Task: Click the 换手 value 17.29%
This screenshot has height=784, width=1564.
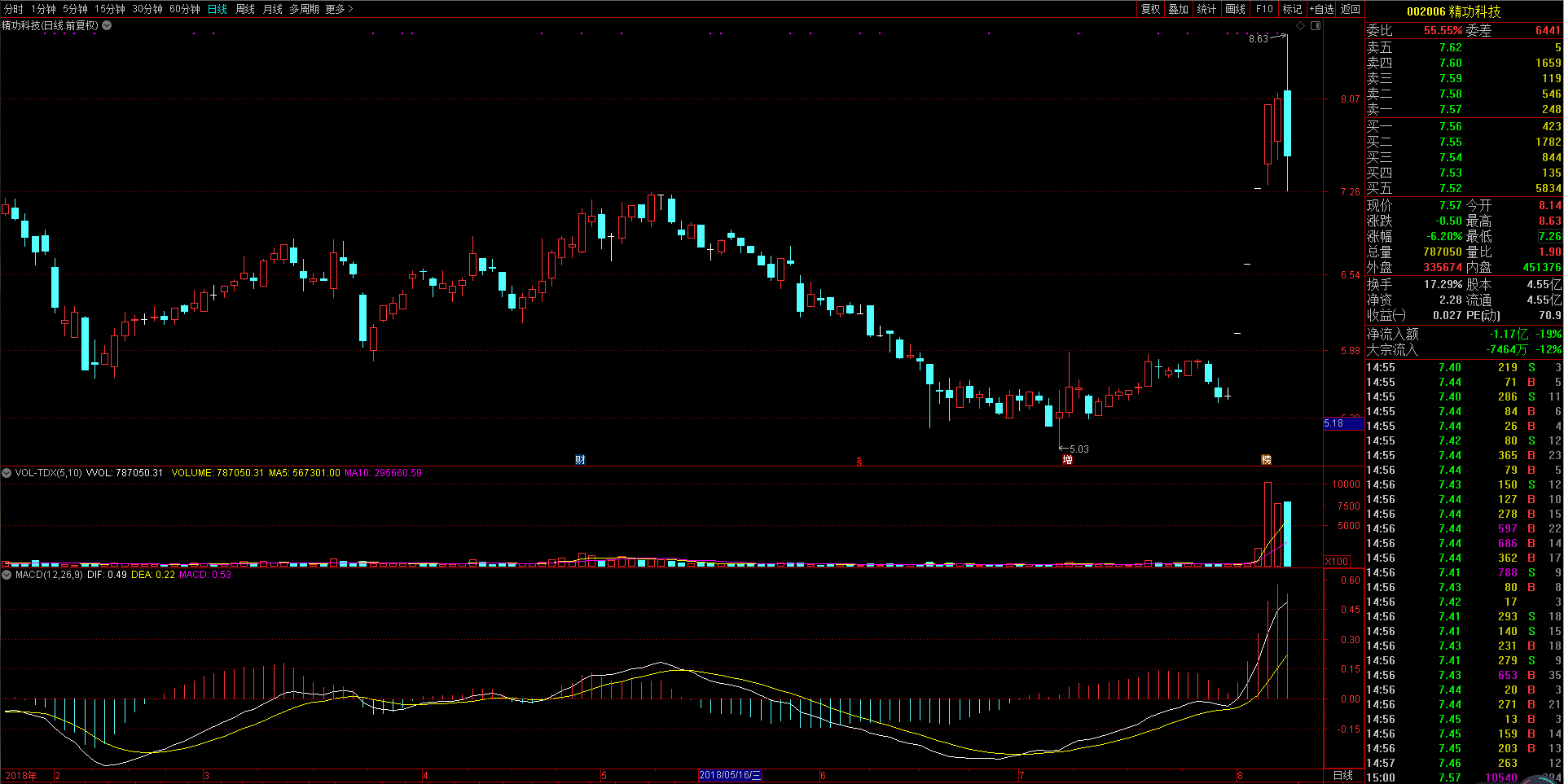Action: tap(1443, 284)
